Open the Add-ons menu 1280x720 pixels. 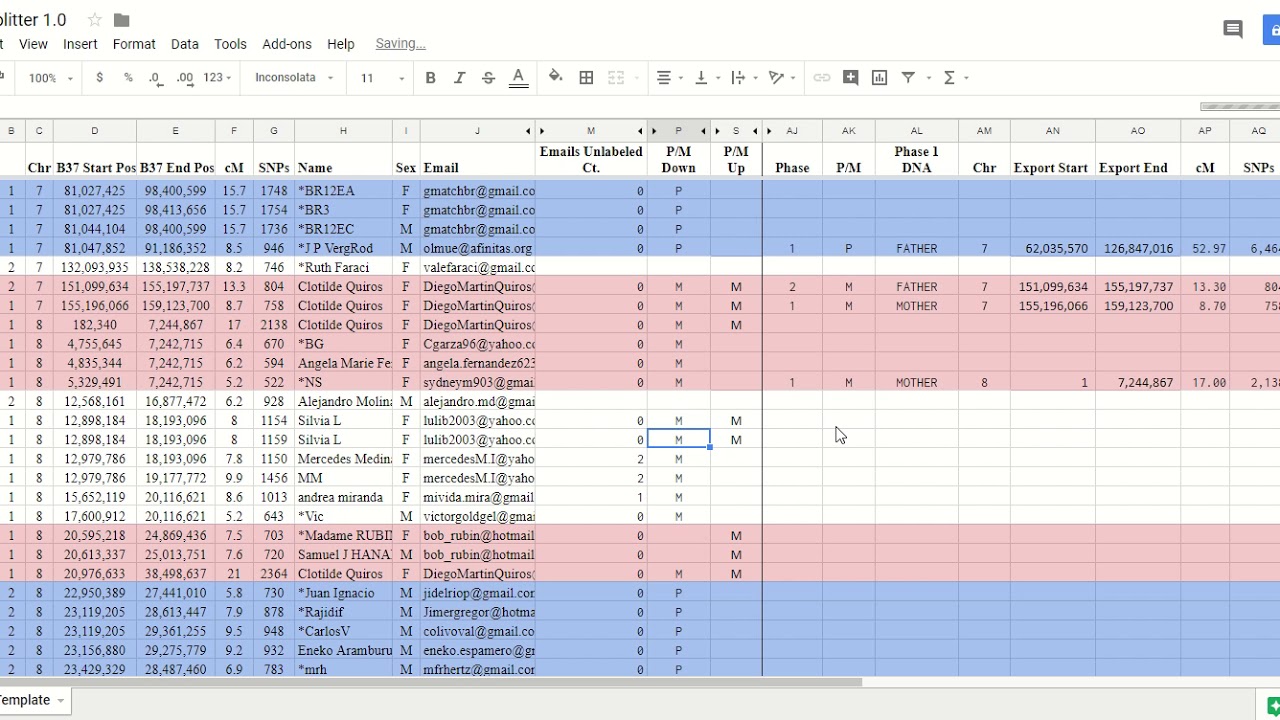click(287, 44)
